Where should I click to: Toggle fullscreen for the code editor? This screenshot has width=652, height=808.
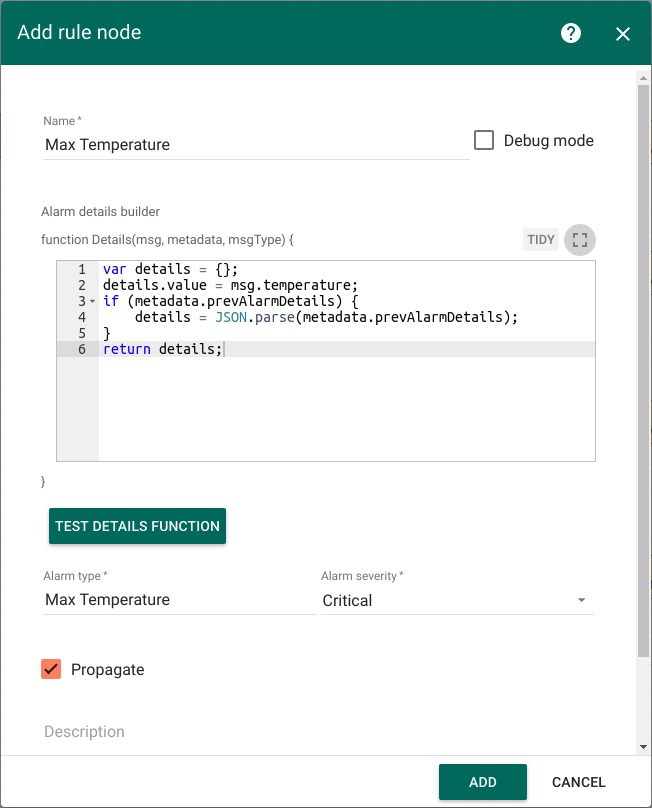coord(580,240)
